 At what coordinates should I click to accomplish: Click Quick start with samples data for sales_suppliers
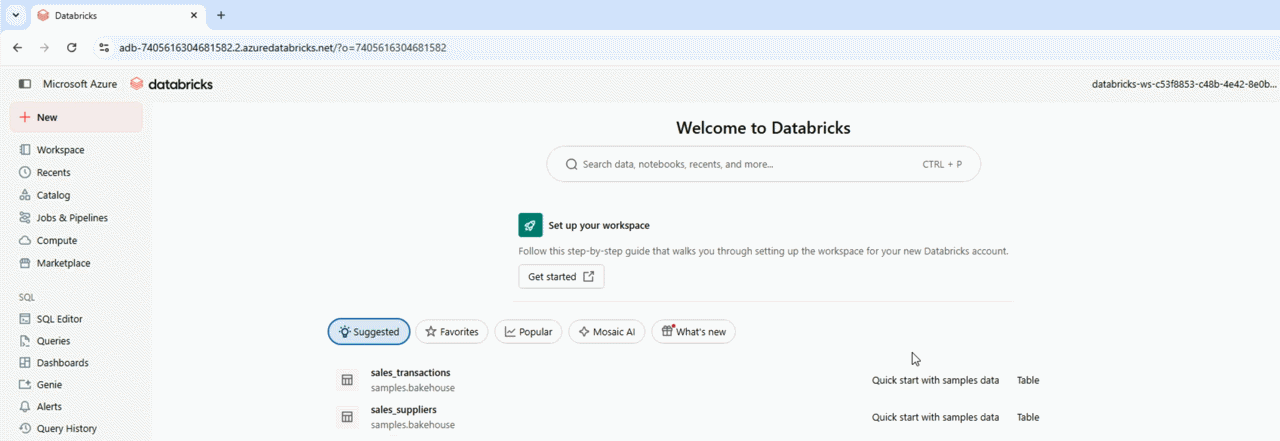(935, 417)
